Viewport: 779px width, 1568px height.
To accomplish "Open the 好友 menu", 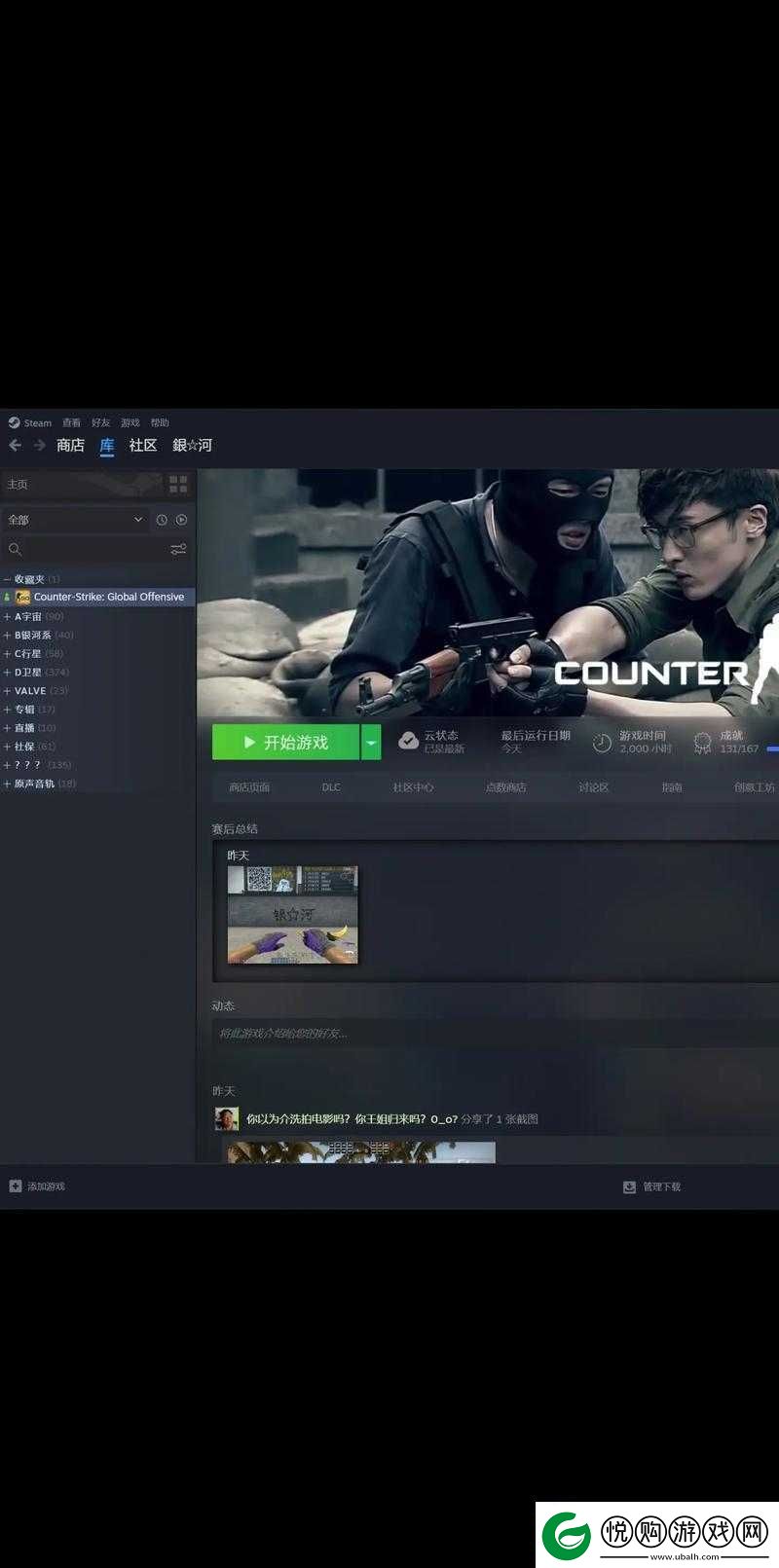I will coord(101,422).
